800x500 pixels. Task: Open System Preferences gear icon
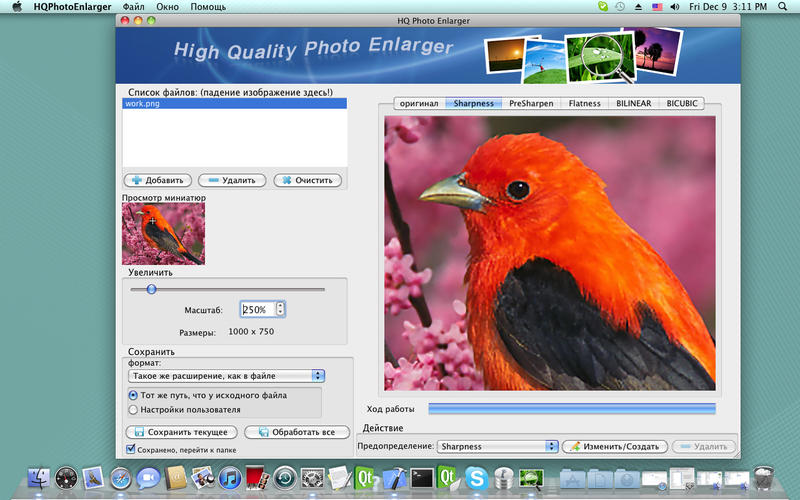point(312,479)
